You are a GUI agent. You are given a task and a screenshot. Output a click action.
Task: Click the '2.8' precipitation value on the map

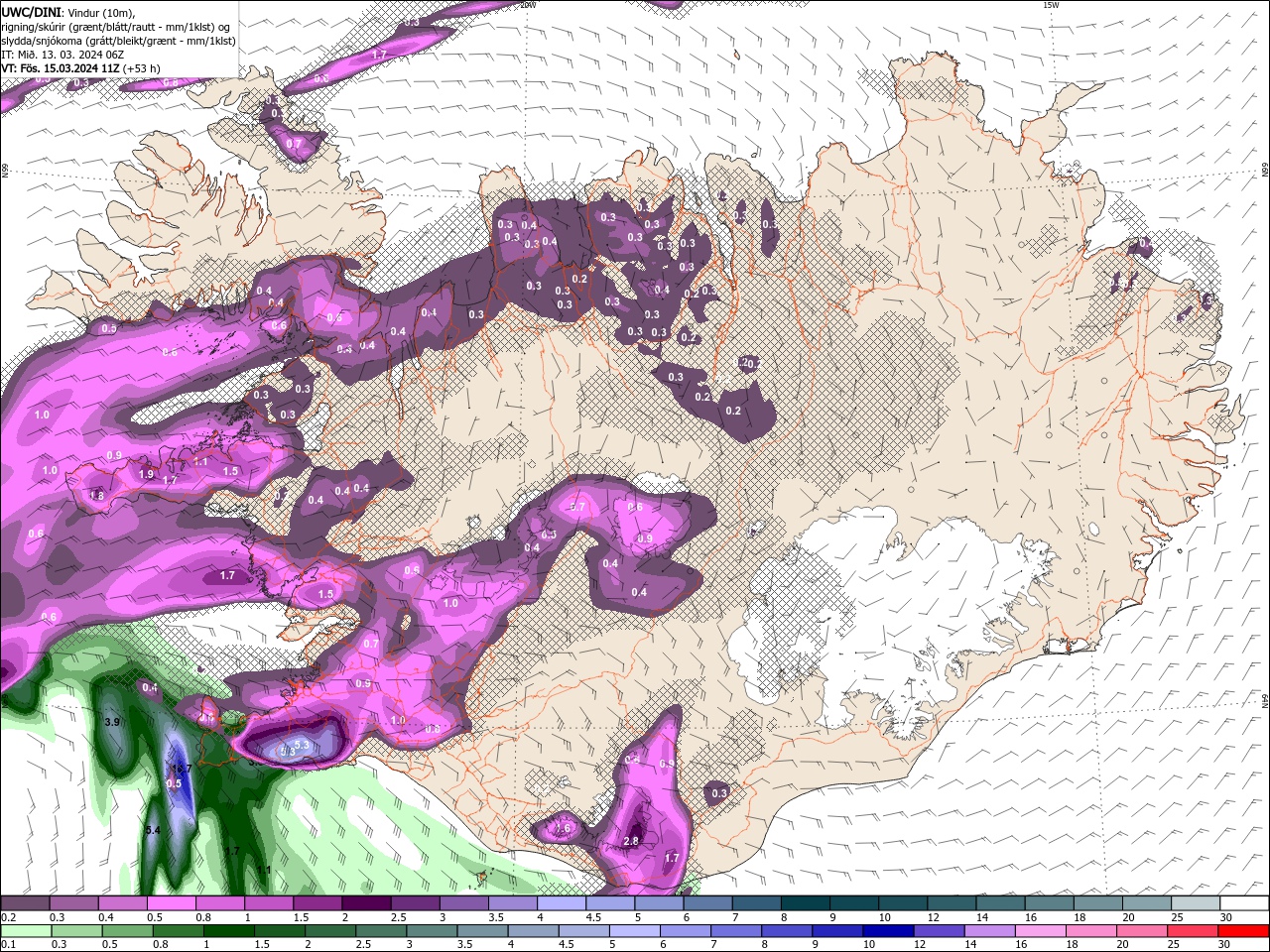[x=631, y=841]
